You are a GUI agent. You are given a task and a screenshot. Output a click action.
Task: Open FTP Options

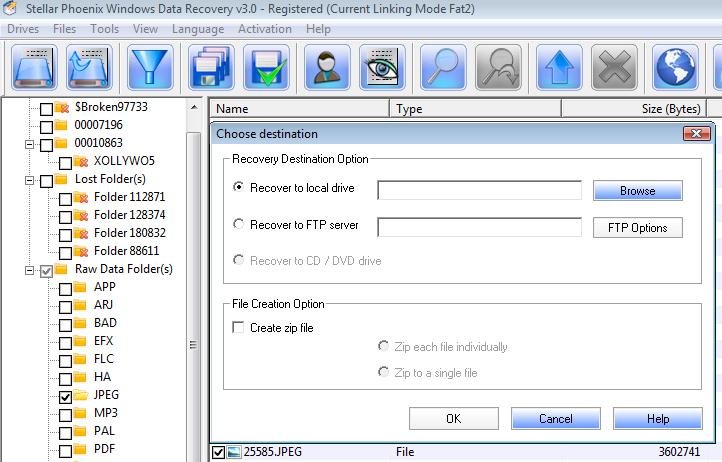pos(638,228)
